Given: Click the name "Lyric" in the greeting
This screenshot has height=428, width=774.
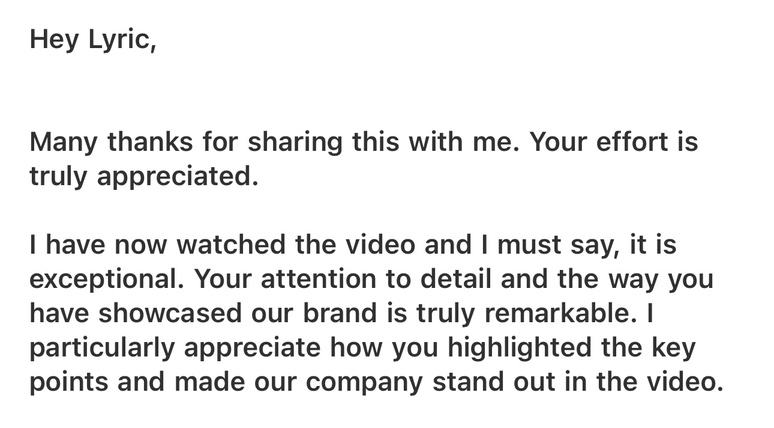Looking at the screenshot, I should coord(123,41).
